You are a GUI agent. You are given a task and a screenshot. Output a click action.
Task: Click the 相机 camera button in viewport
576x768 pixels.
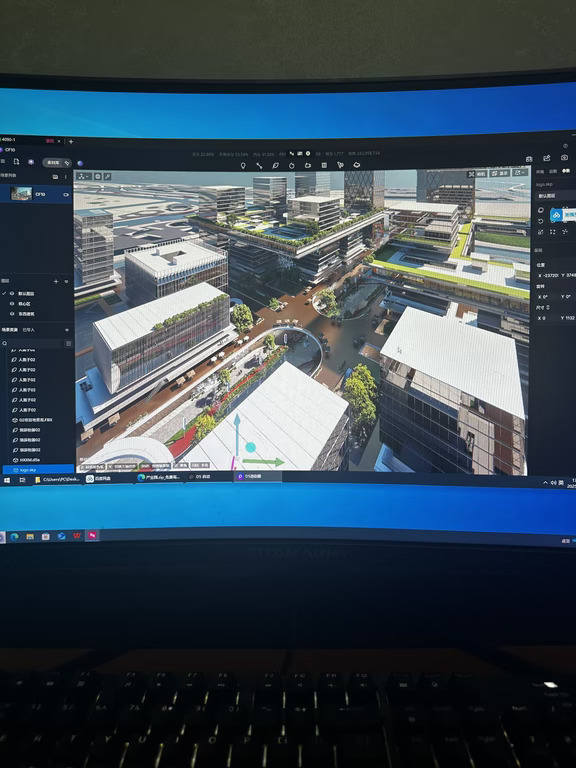coord(482,173)
